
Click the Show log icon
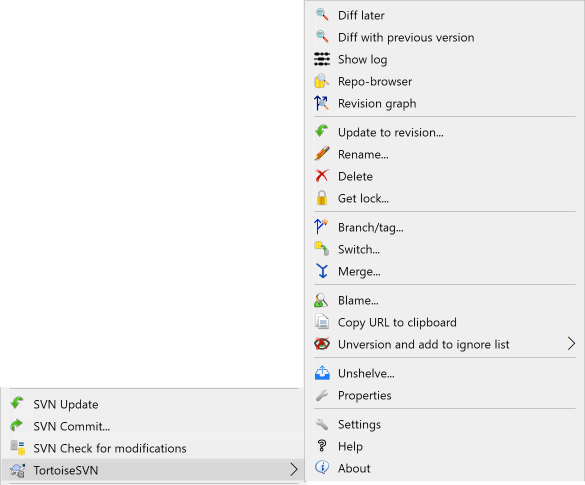coord(322,59)
